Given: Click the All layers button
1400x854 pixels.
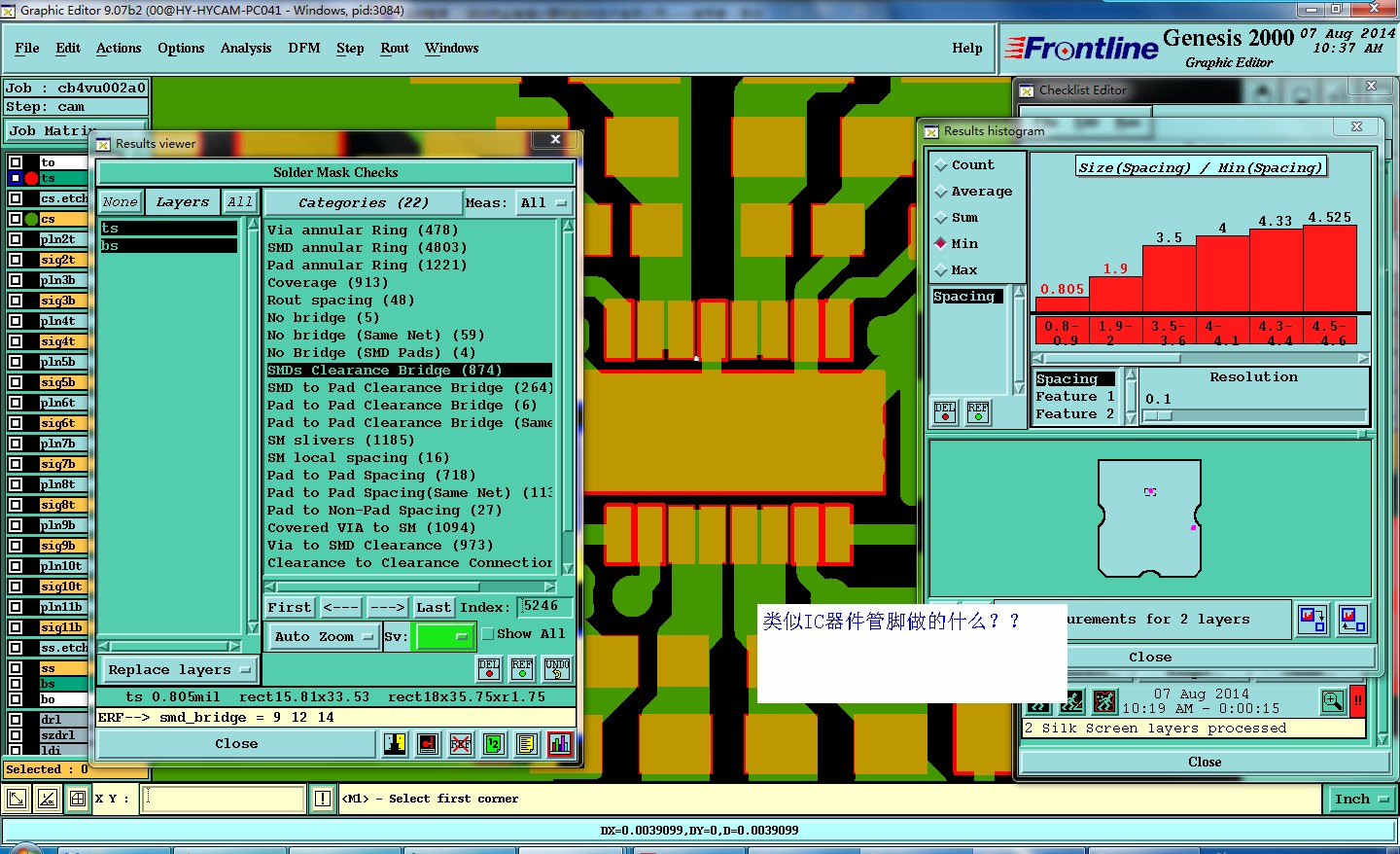Looking at the screenshot, I should click(239, 202).
